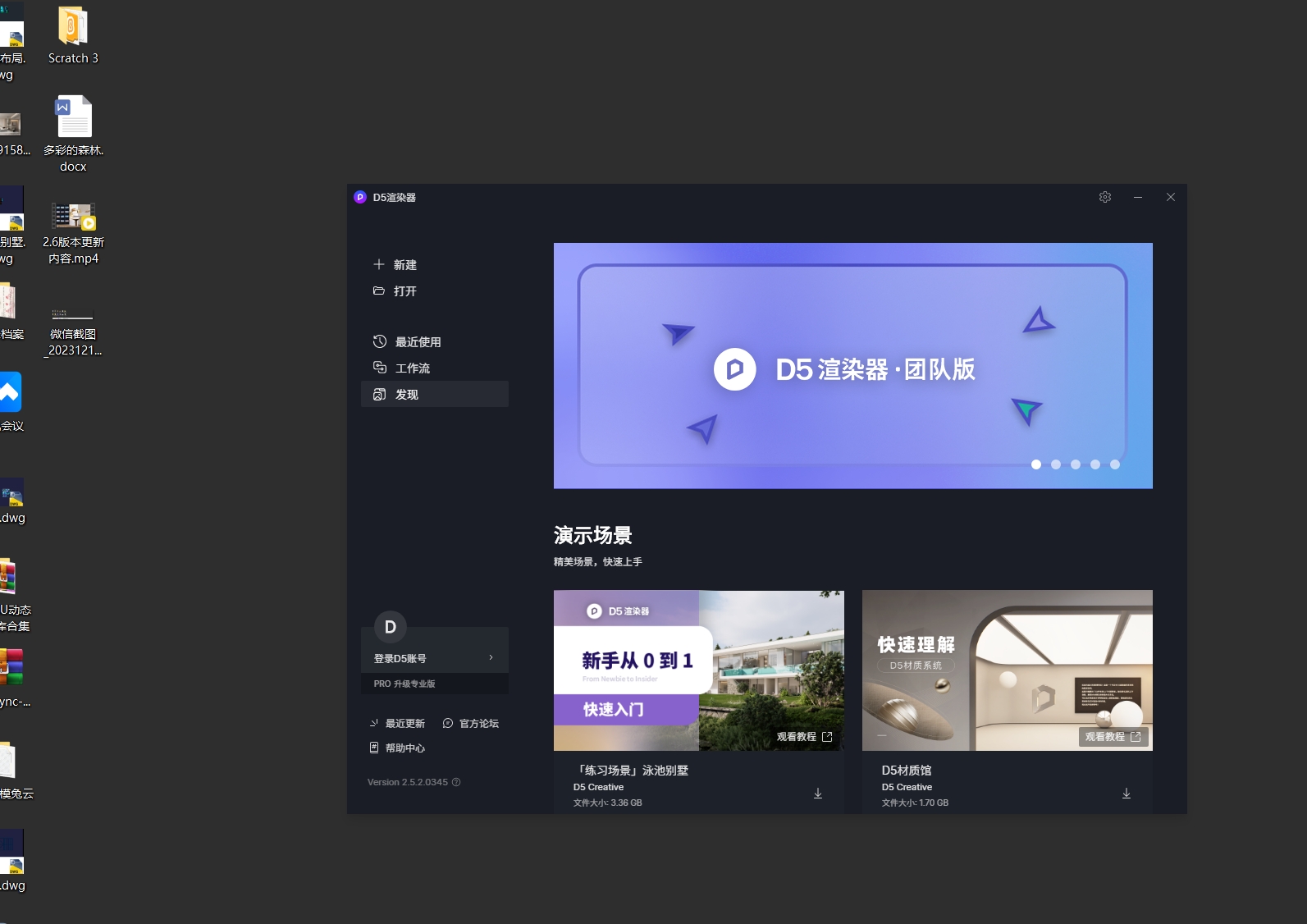Click the clock icon for 最近使用
Viewport: 1307px width, 924px height.
[380, 341]
